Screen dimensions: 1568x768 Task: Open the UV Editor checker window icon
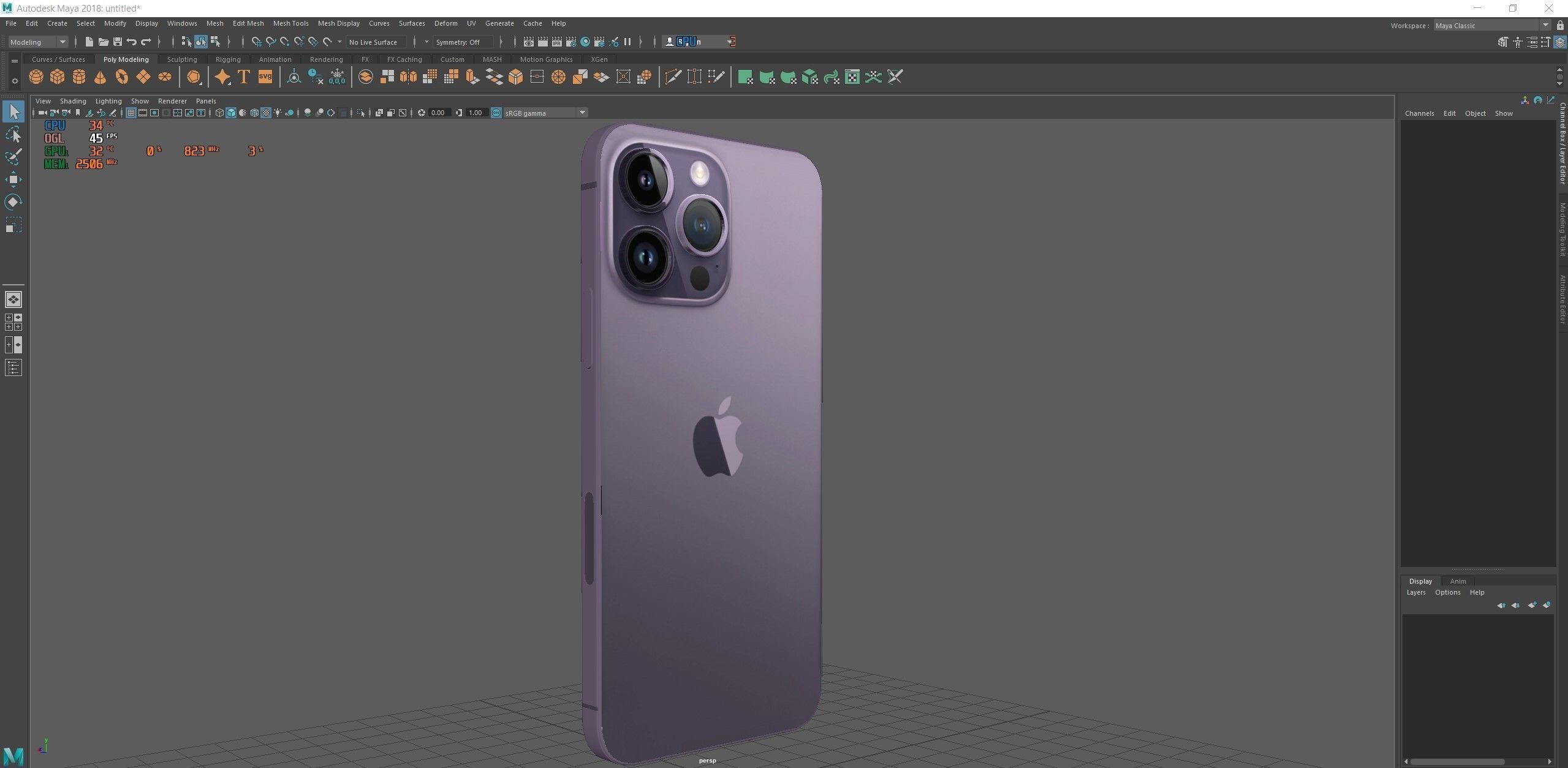[852, 77]
